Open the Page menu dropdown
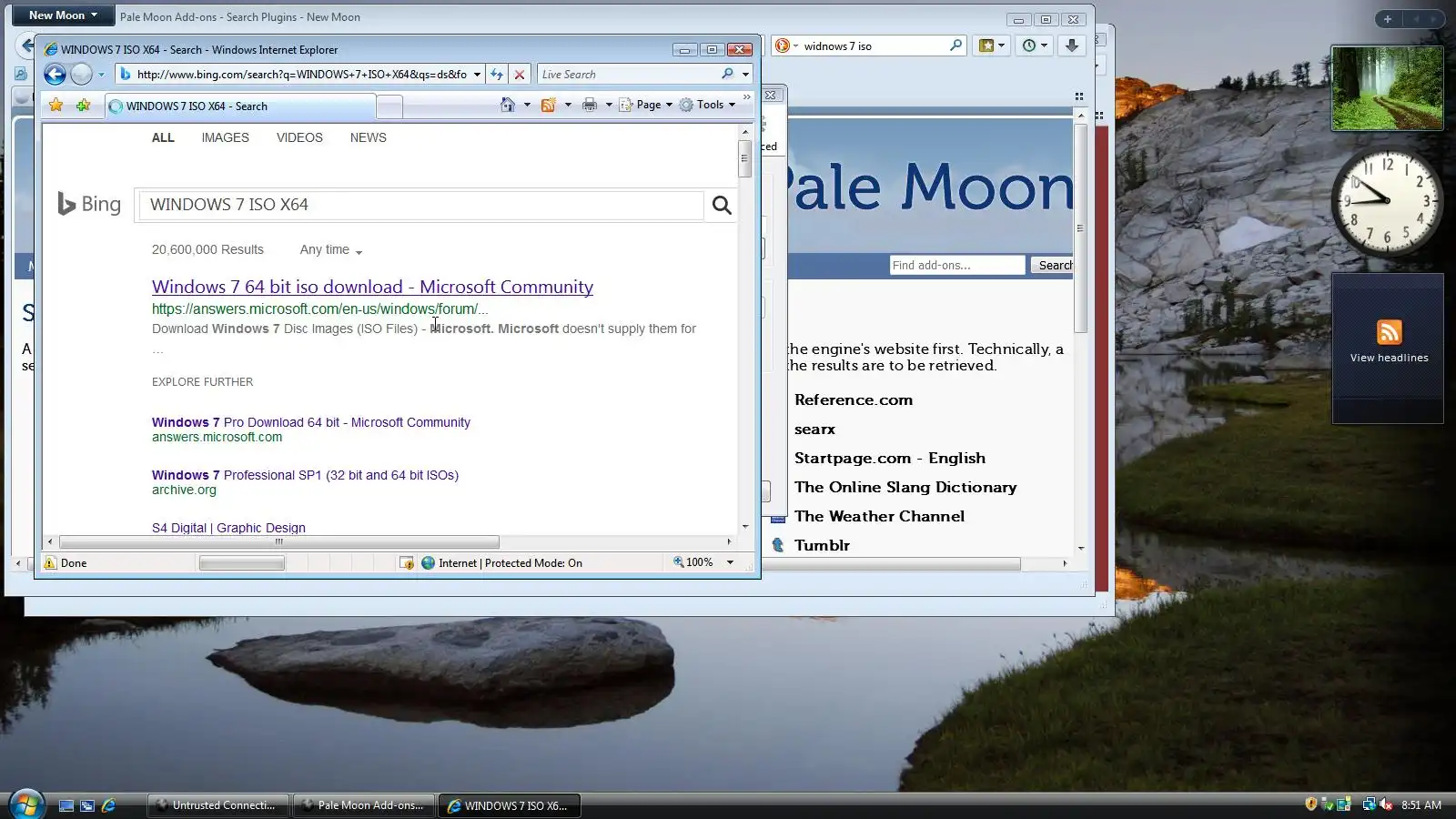 tap(646, 105)
